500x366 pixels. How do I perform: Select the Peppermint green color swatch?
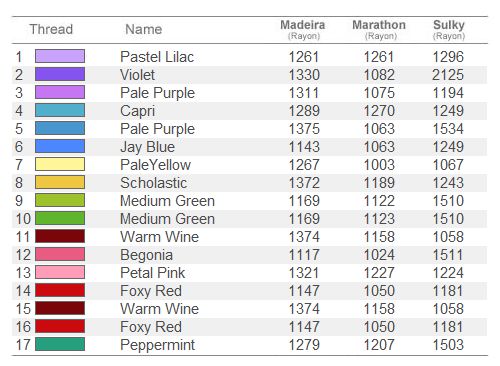(x=60, y=344)
